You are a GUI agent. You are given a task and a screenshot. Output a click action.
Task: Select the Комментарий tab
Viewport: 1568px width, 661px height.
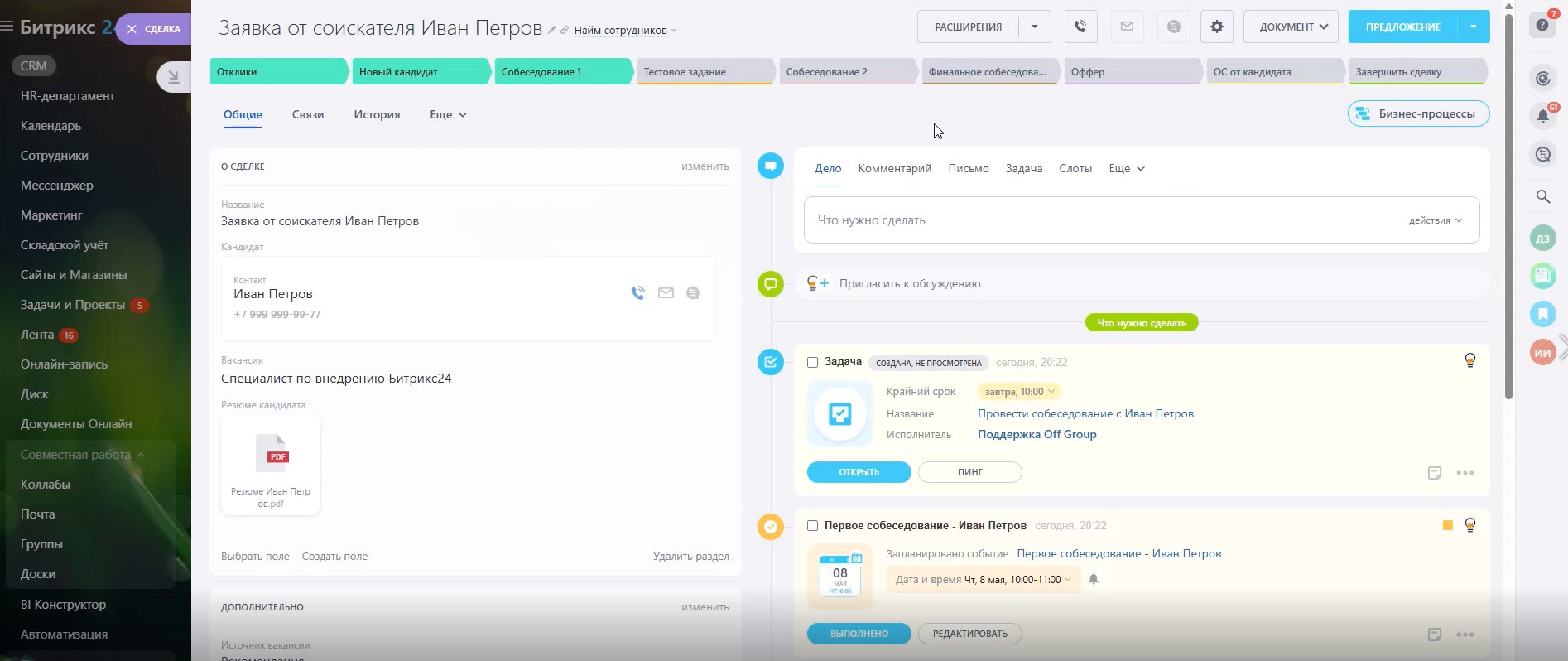coord(894,168)
